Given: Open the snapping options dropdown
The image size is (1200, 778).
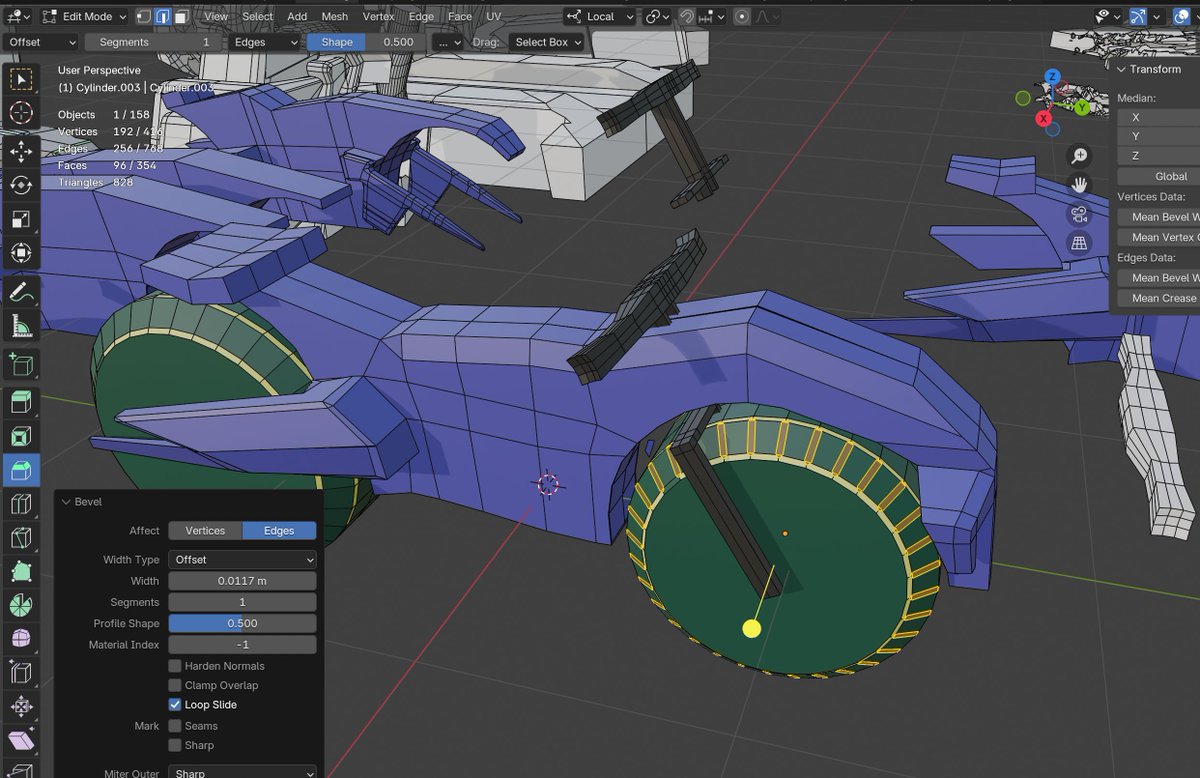Looking at the screenshot, I should point(713,16).
